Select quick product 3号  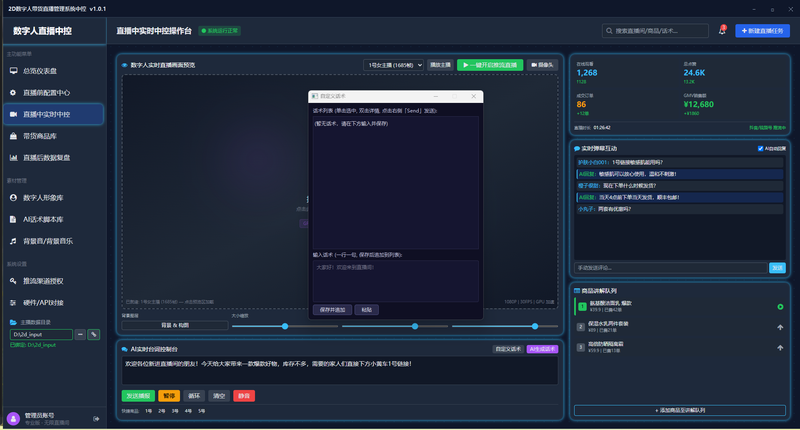tap(175, 411)
